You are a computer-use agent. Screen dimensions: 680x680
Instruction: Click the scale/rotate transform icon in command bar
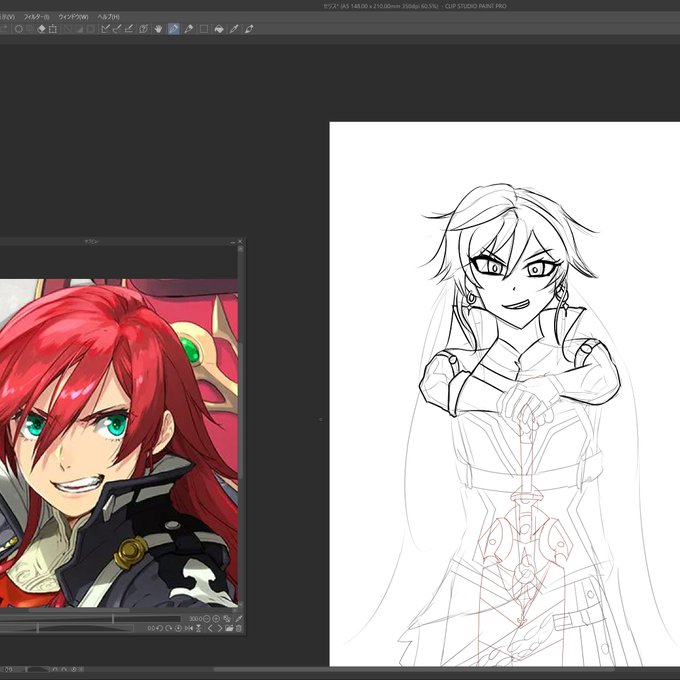(x=53, y=29)
